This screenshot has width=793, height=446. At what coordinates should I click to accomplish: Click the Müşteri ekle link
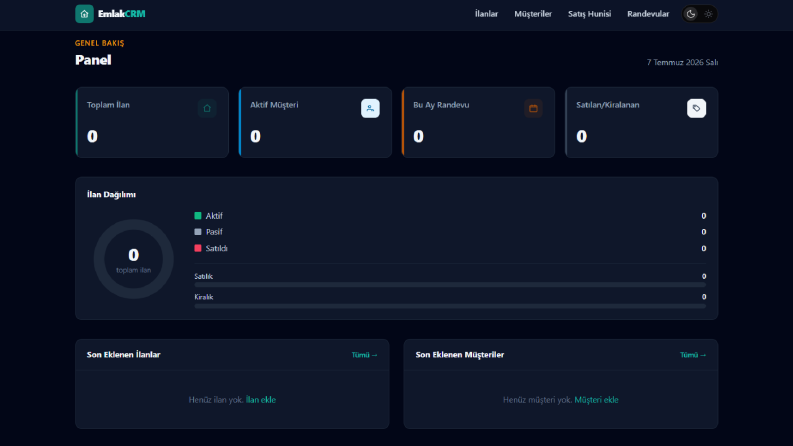point(596,399)
